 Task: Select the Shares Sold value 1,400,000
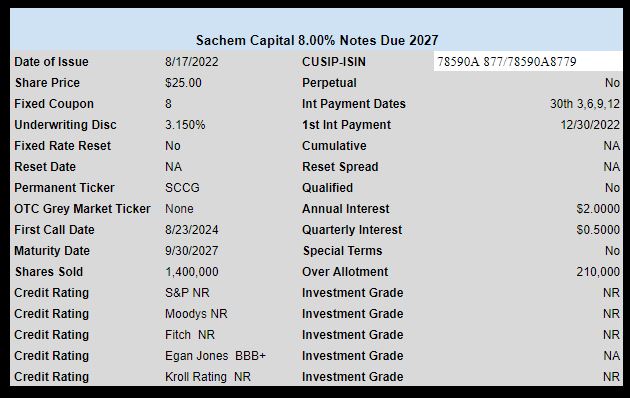coord(192,271)
